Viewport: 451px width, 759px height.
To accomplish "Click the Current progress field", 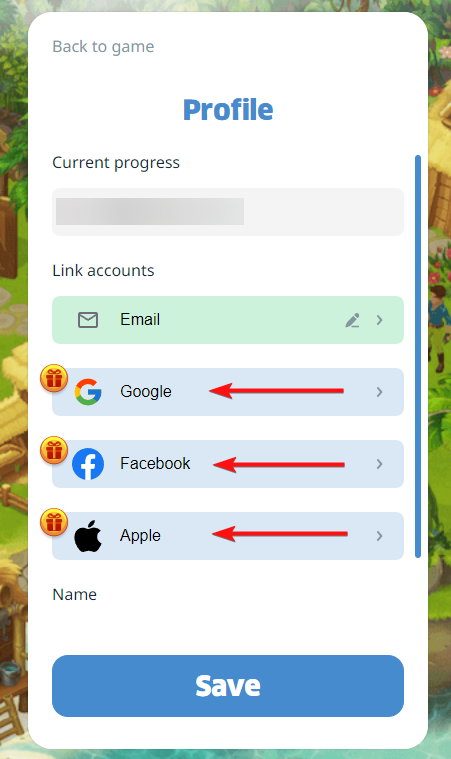I will coord(228,212).
